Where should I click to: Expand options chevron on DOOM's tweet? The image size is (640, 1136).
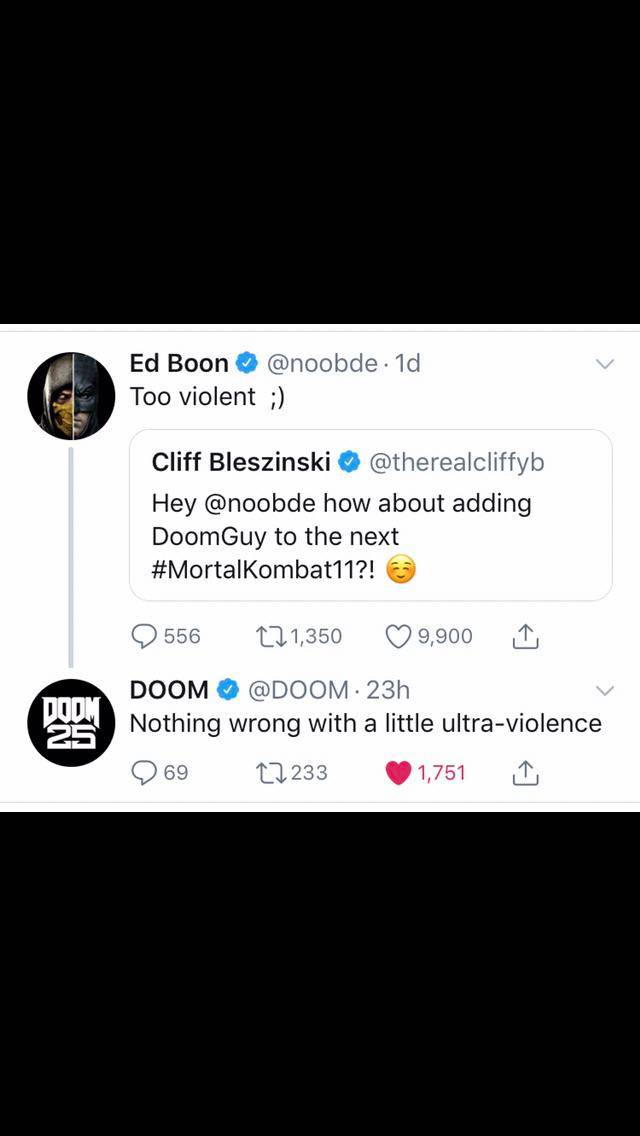pyautogui.click(x=604, y=691)
